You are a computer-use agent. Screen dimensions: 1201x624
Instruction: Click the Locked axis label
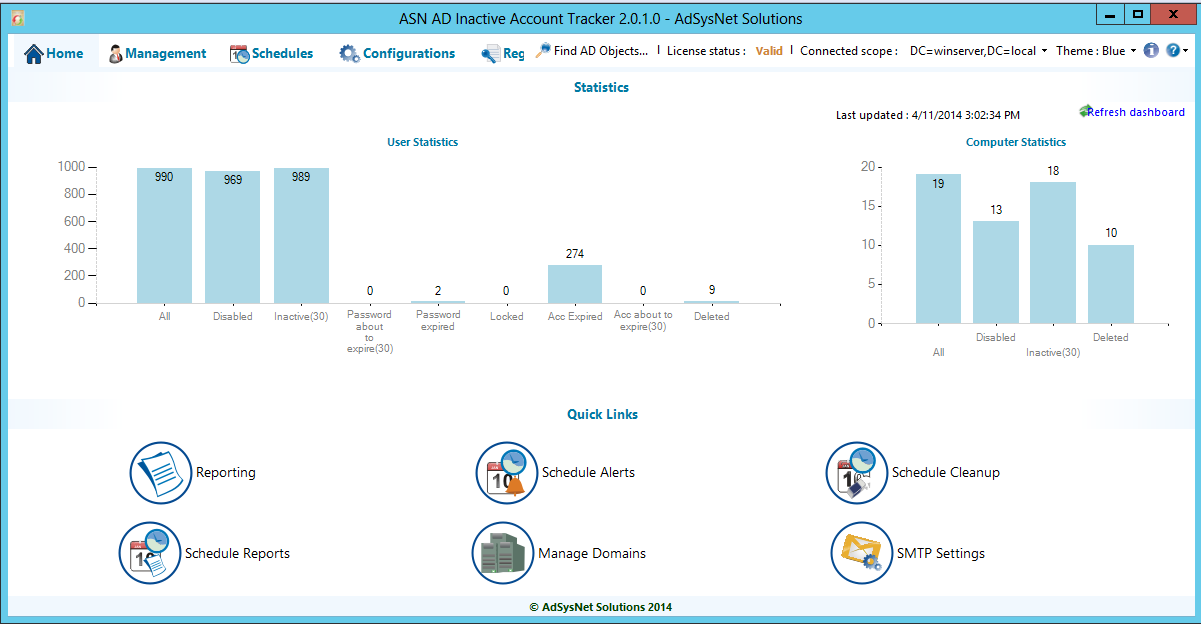[507, 316]
